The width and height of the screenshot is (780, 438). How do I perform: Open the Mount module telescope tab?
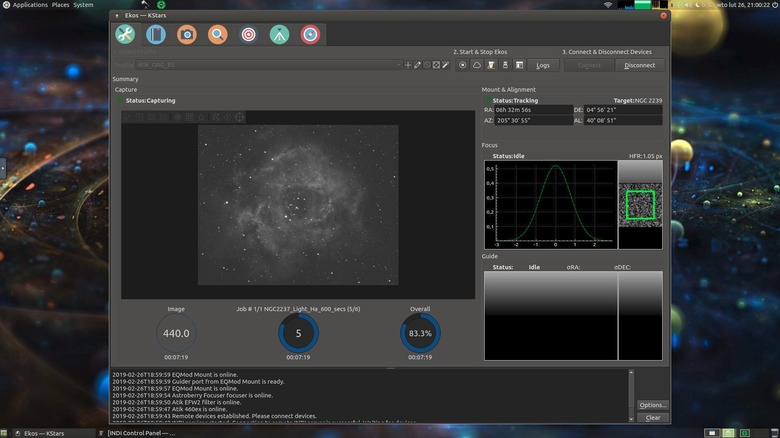click(279, 35)
